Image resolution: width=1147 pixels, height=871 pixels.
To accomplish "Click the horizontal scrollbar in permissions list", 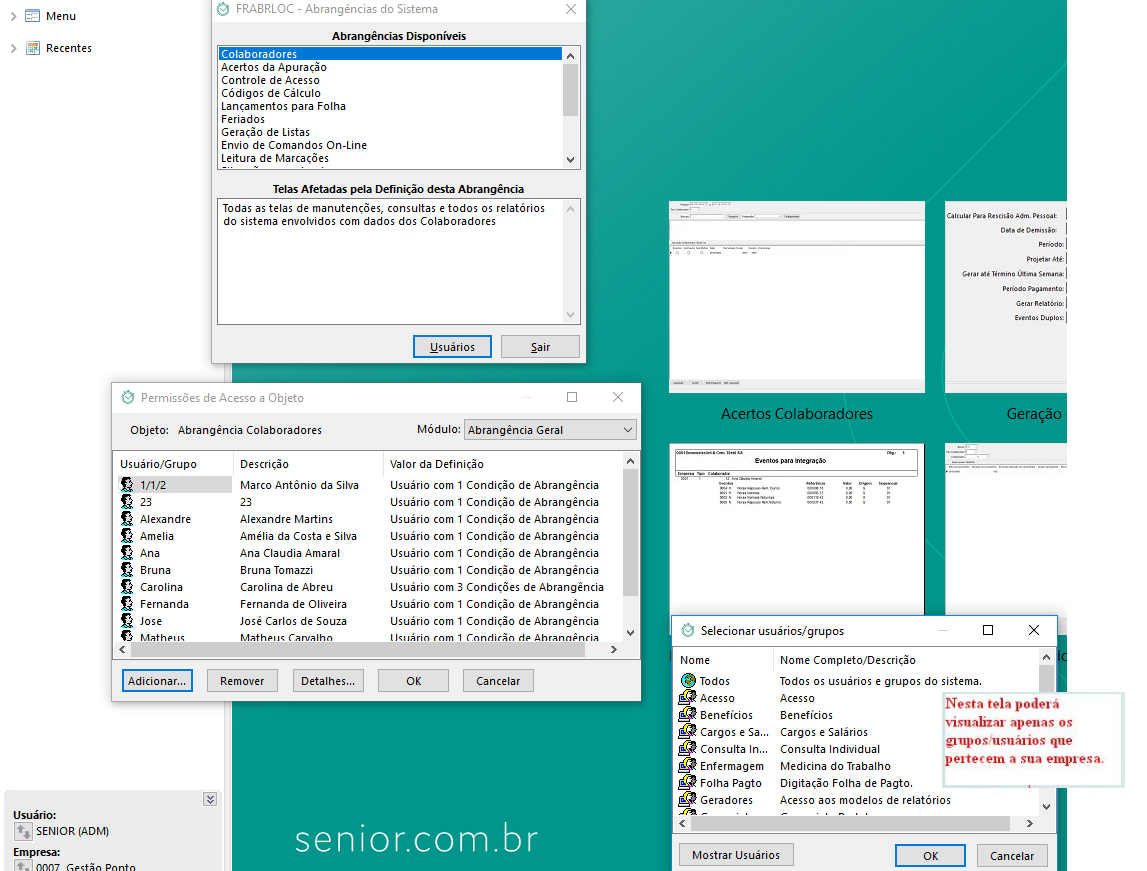I will tap(360, 650).
